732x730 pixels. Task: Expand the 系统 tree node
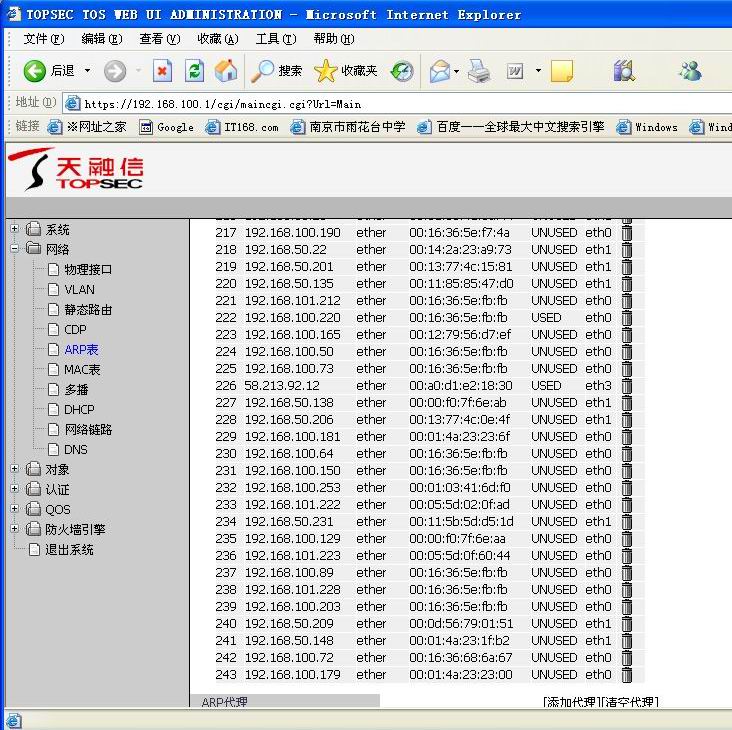coord(15,229)
